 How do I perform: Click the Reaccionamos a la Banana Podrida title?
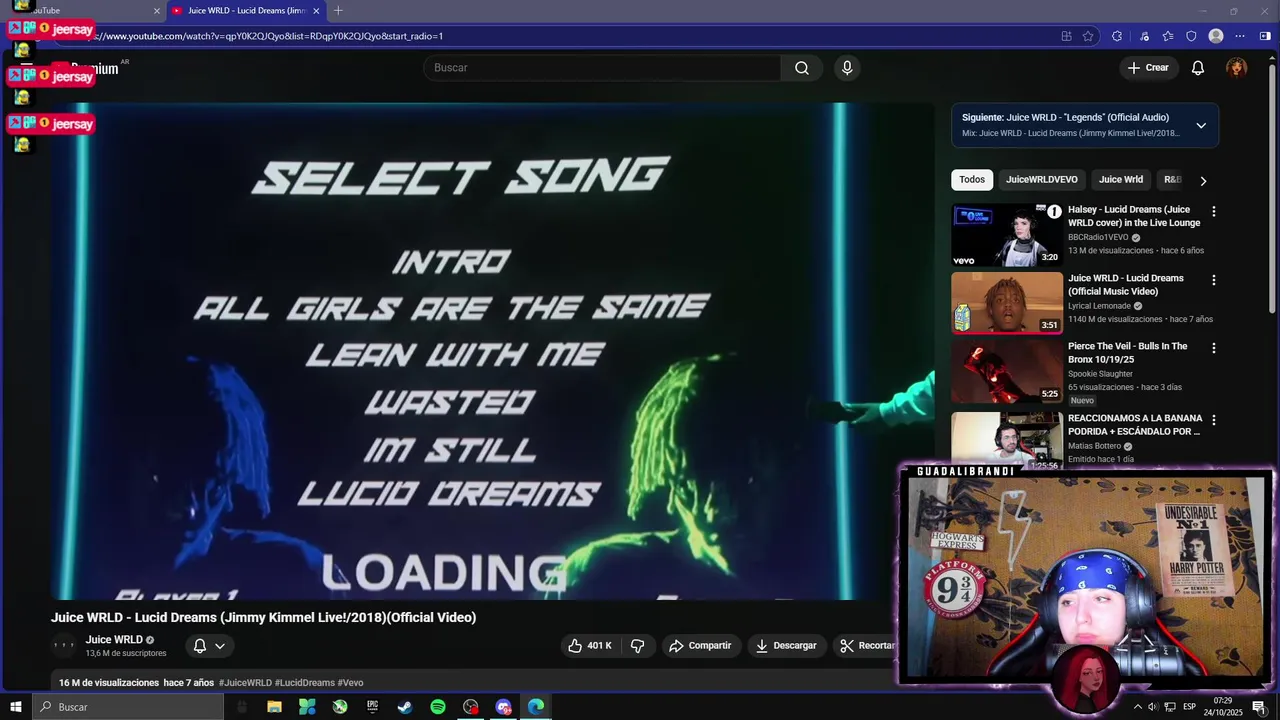[1134, 425]
